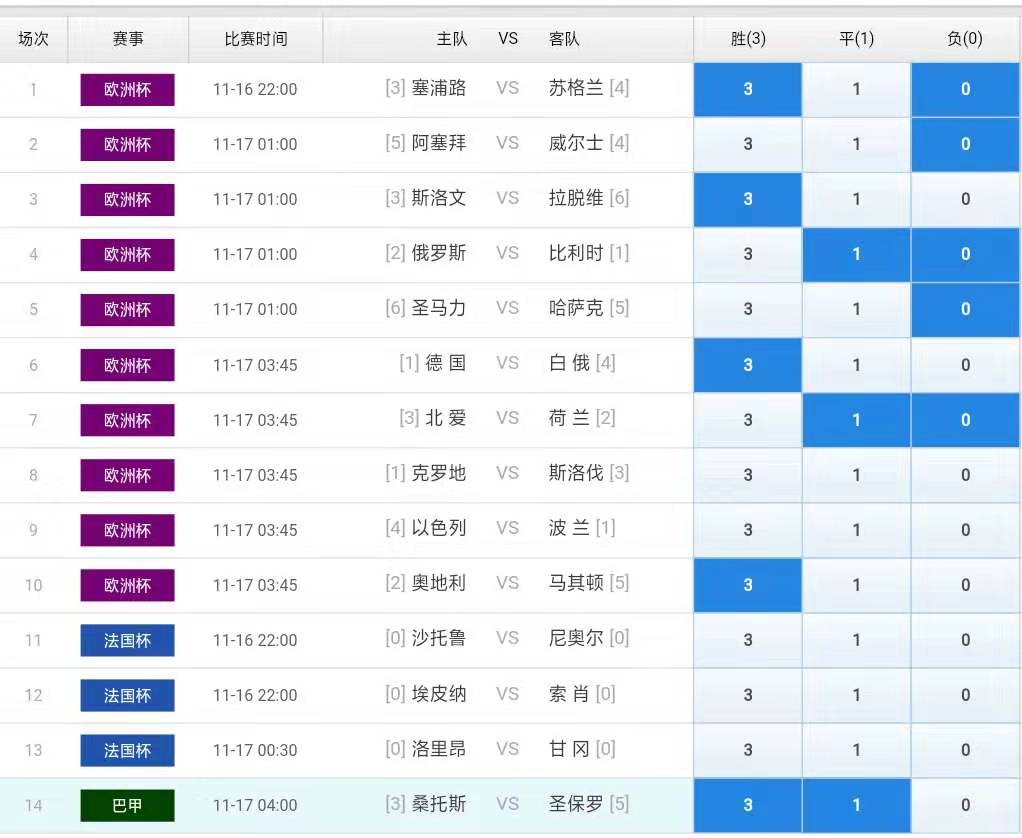This screenshot has width=1022, height=838.
Task: Deselect draw (1) for 桑托斯 vs 圣保罗
Action: click(x=856, y=805)
